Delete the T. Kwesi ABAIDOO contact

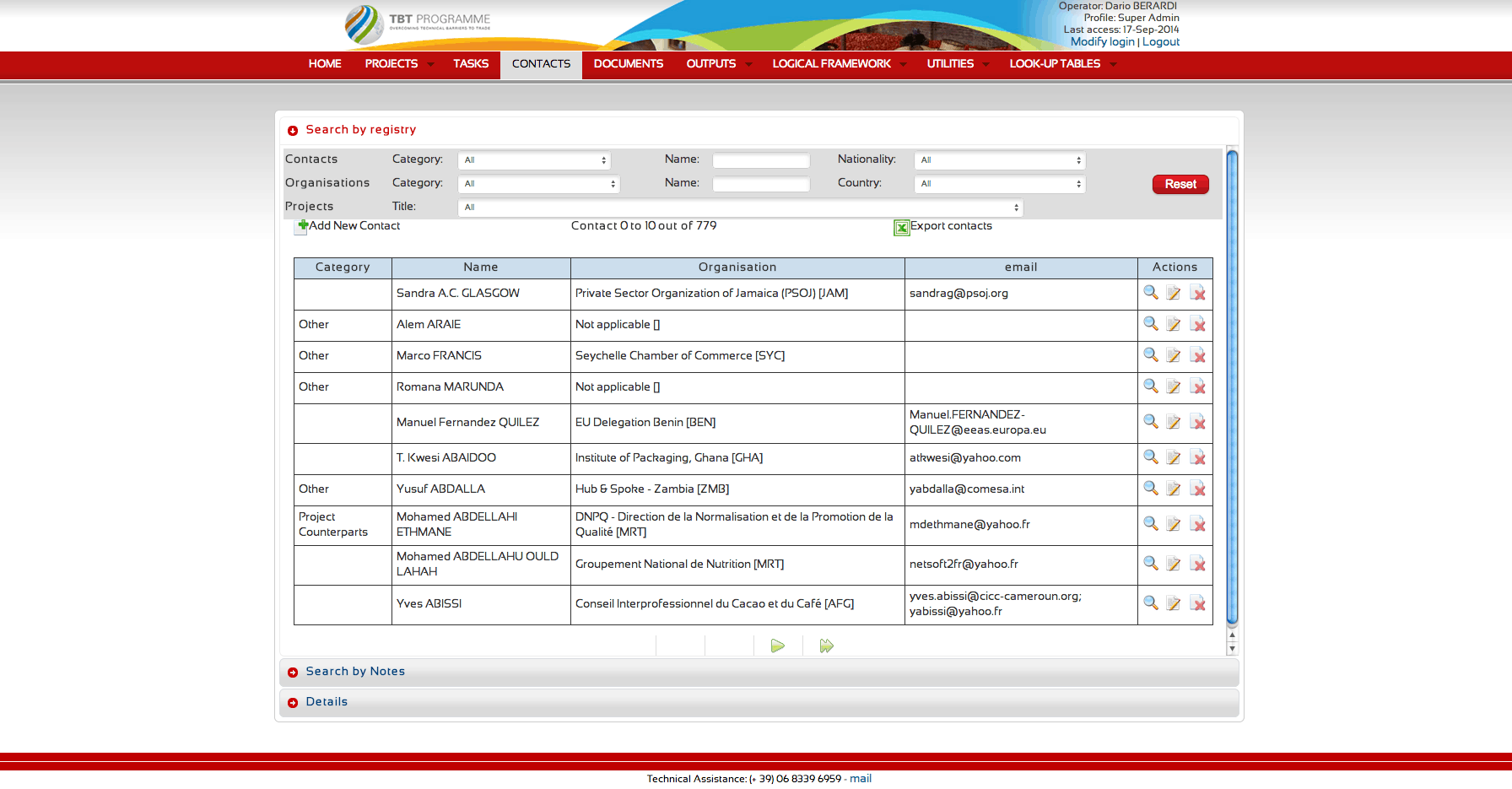pyautogui.click(x=1198, y=457)
